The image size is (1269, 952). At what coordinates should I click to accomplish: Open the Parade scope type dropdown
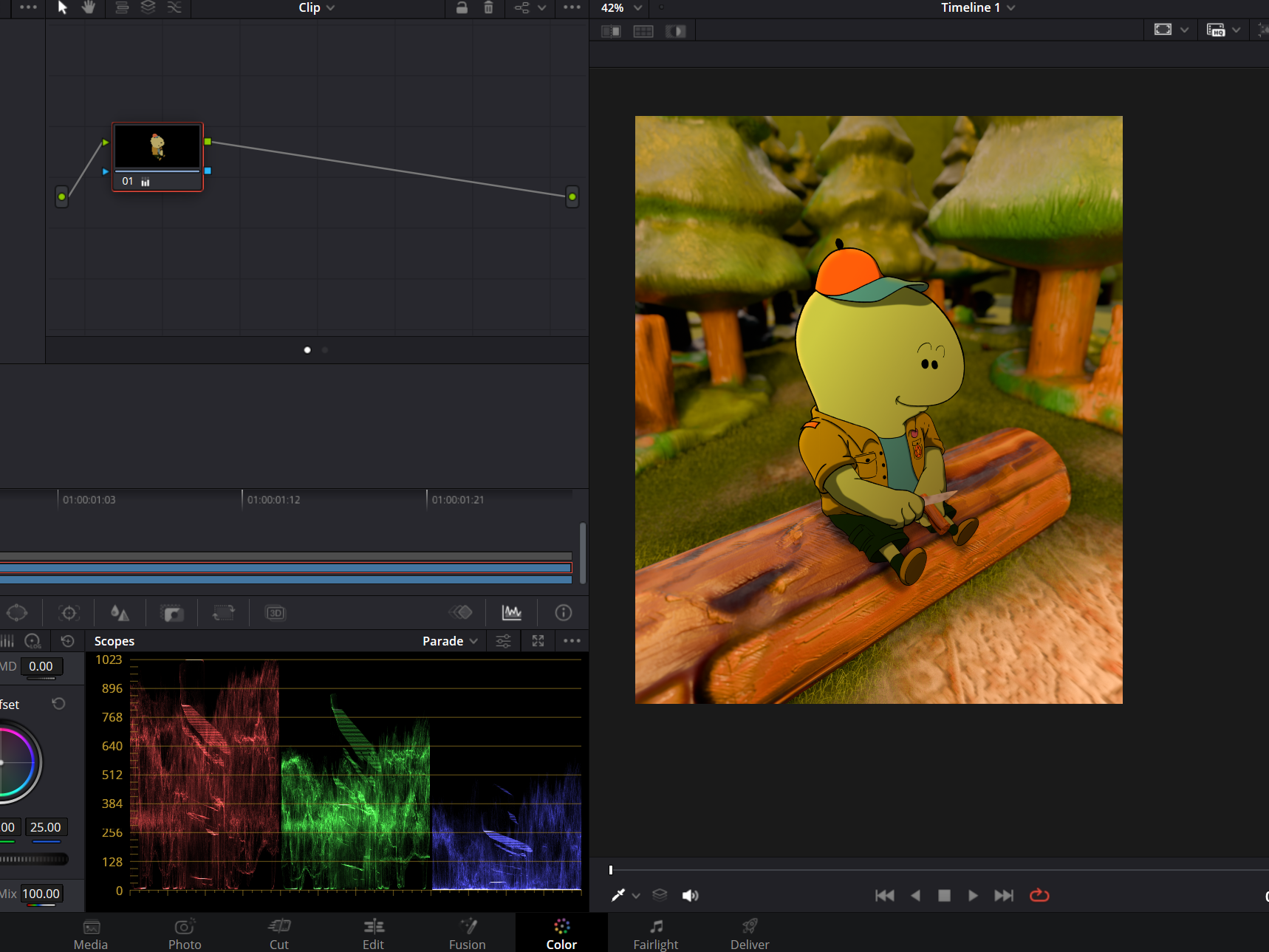pyautogui.click(x=450, y=641)
